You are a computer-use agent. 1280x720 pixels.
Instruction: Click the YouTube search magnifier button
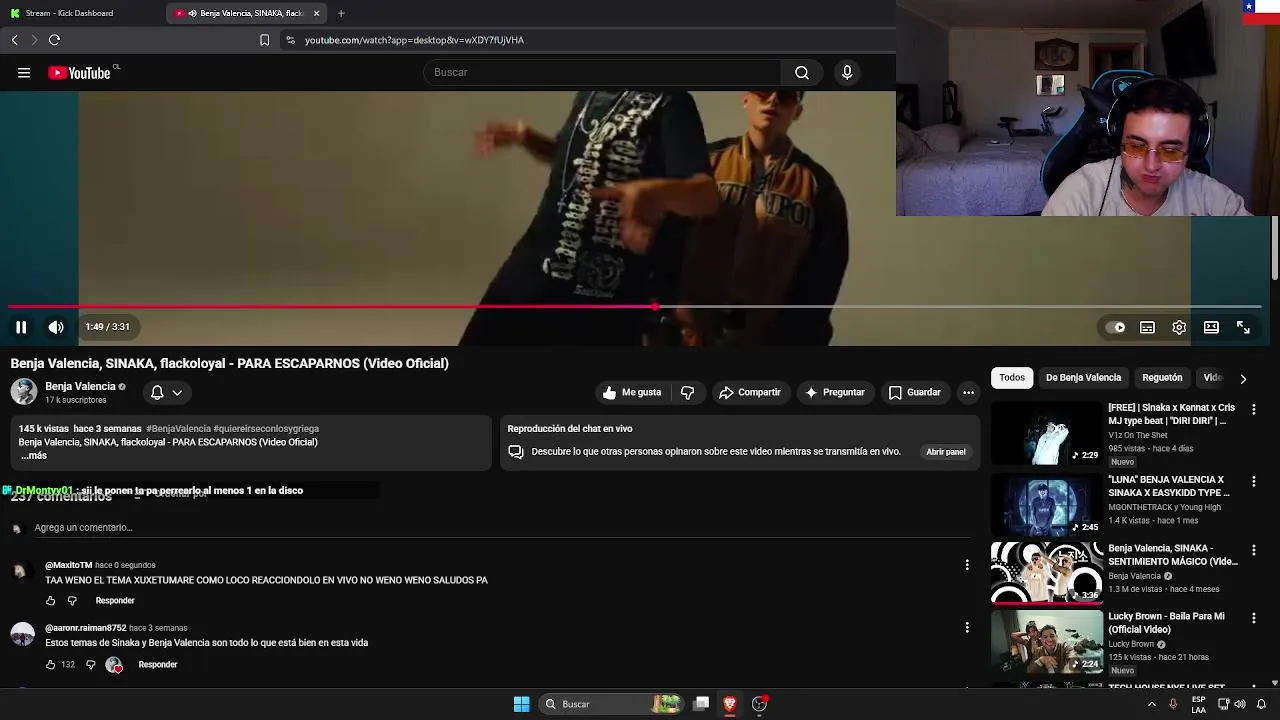click(802, 72)
